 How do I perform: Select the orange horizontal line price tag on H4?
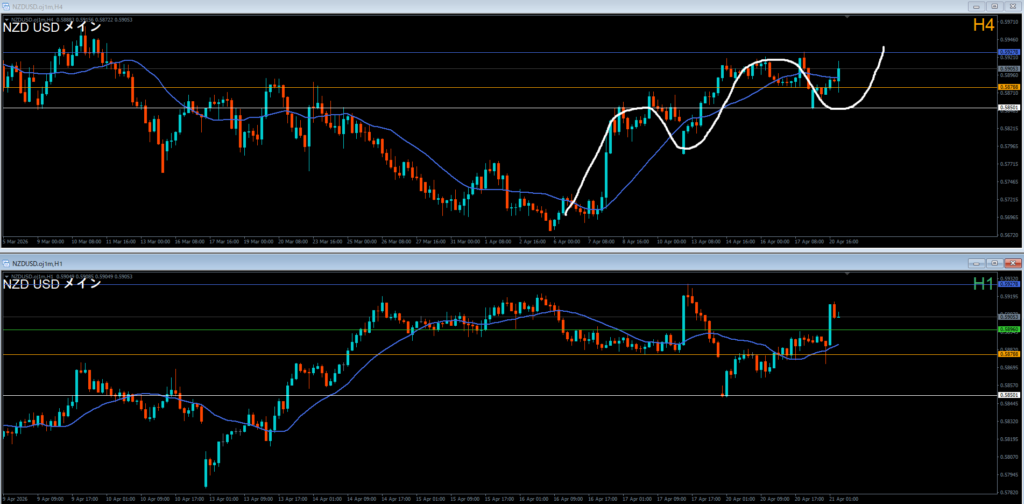[1010, 87]
